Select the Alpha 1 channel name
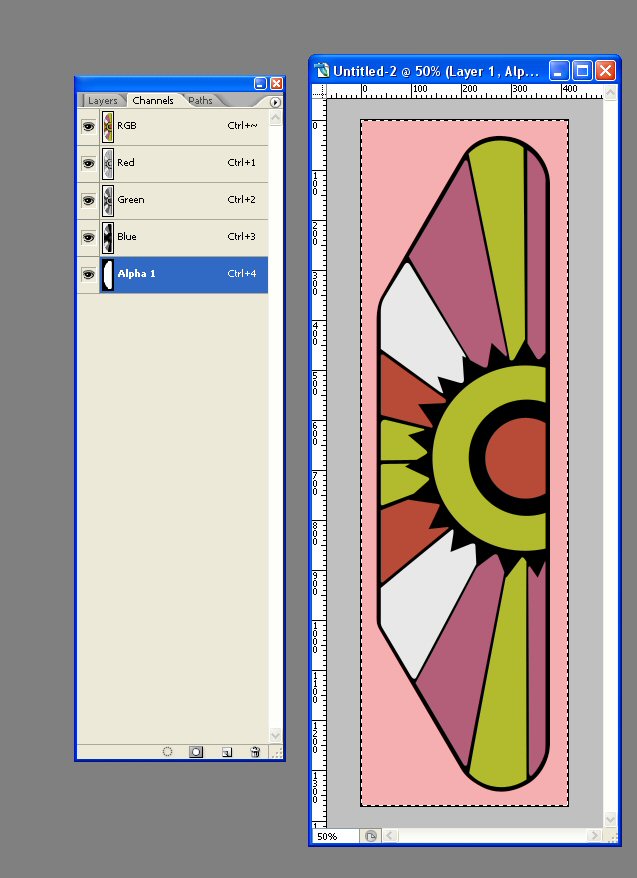Screen dimensions: 637x878 coord(136,273)
